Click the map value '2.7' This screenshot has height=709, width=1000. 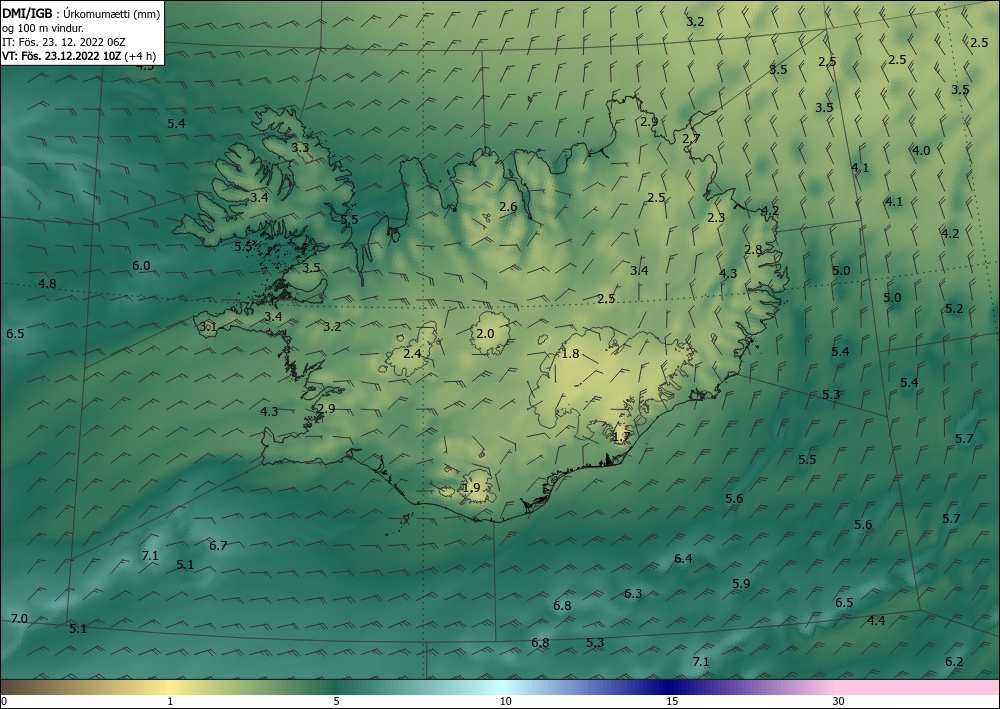click(691, 138)
